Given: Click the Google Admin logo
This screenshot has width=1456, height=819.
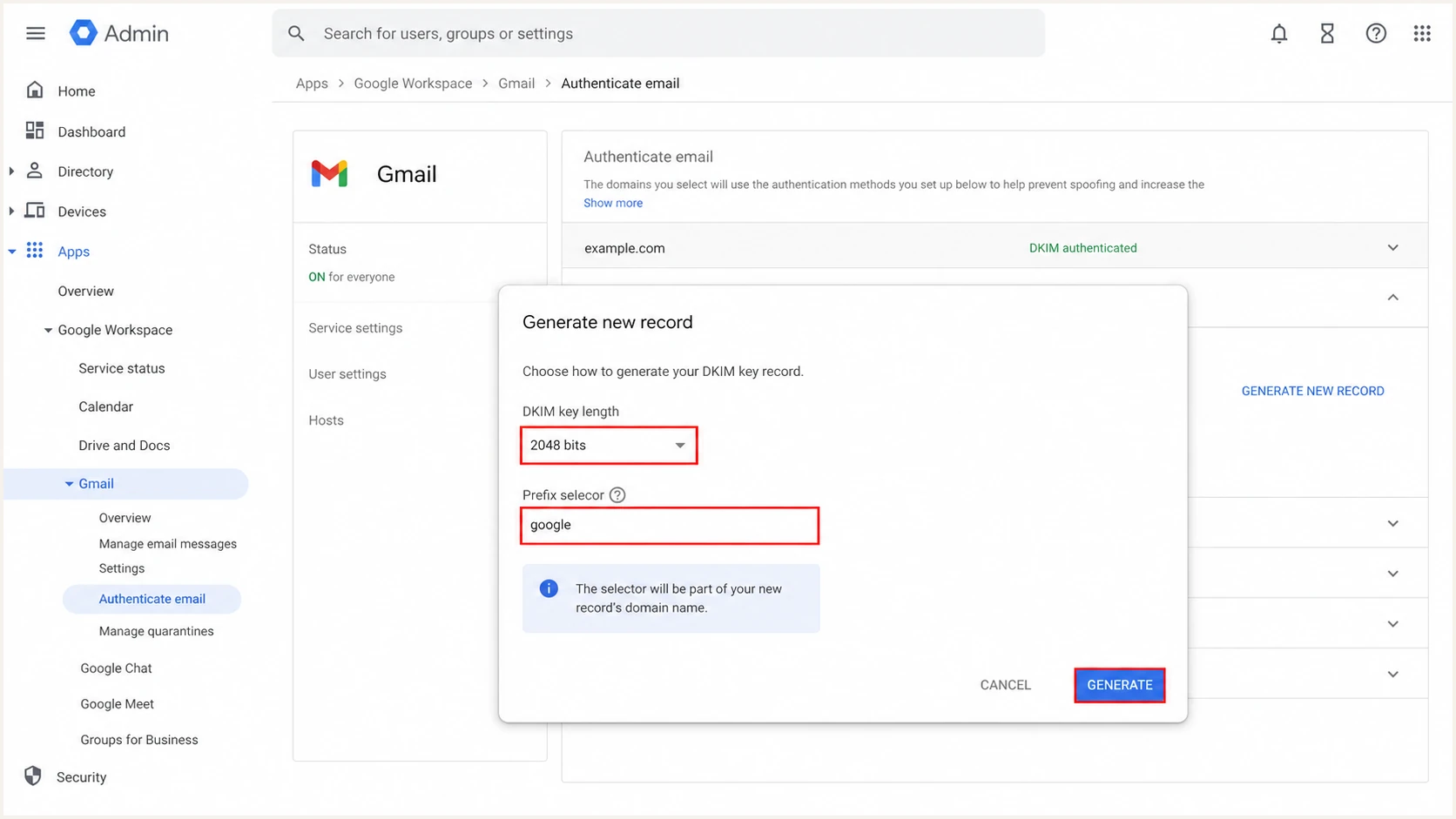Looking at the screenshot, I should 119,33.
